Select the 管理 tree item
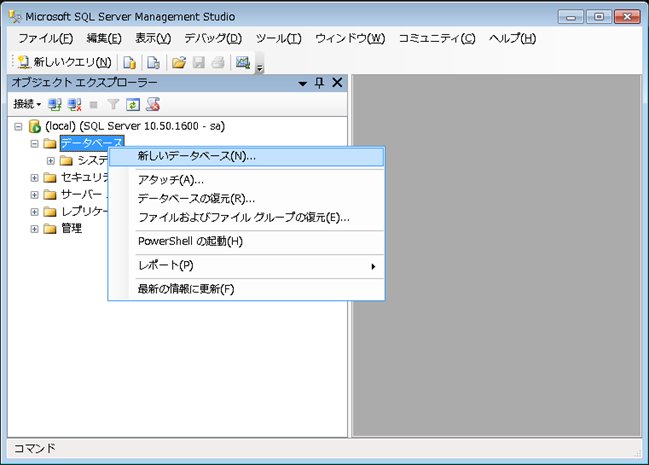The width and height of the screenshot is (649, 465). point(72,228)
